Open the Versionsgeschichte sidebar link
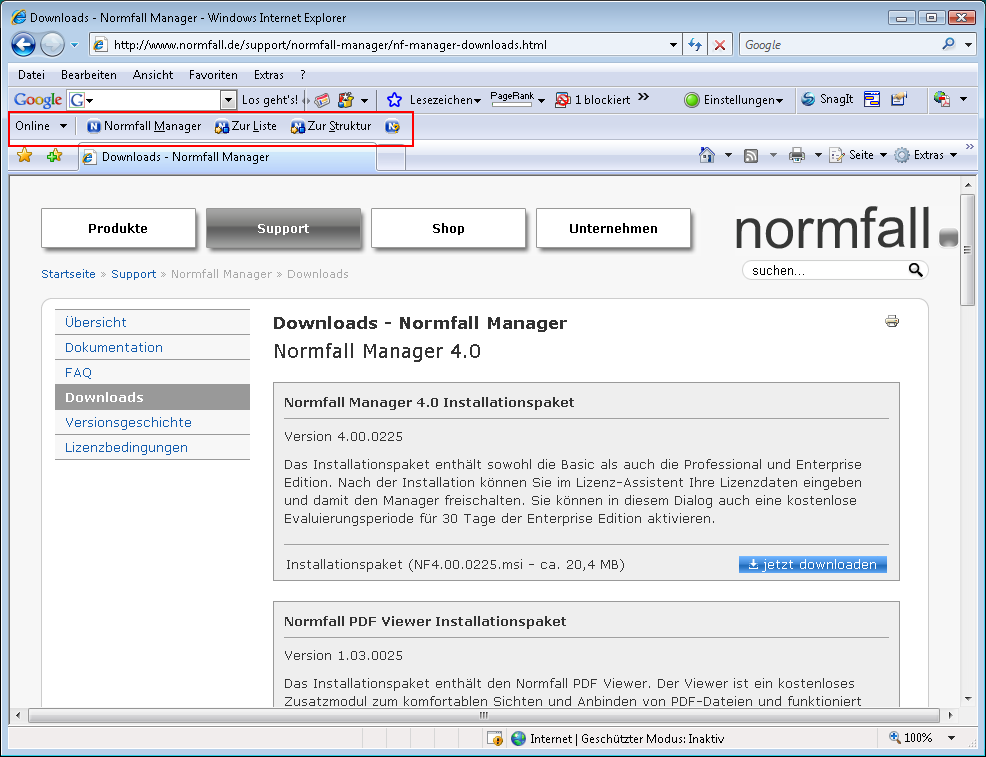986x757 pixels. (x=128, y=422)
